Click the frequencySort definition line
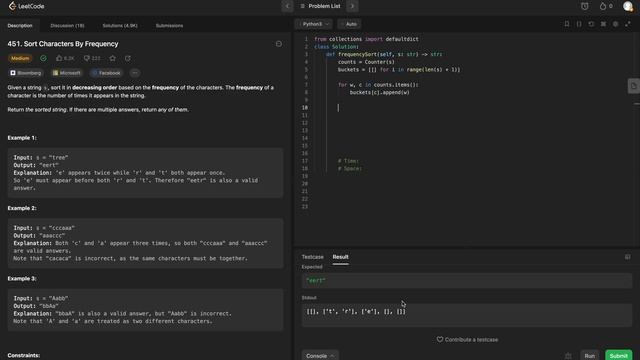Image resolution: width=640 pixels, height=360 pixels. tap(384, 54)
